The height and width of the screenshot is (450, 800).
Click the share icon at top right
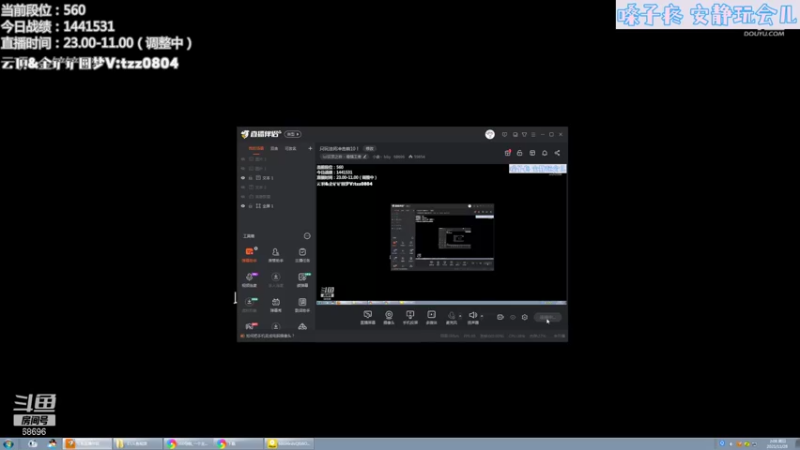(557, 153)
